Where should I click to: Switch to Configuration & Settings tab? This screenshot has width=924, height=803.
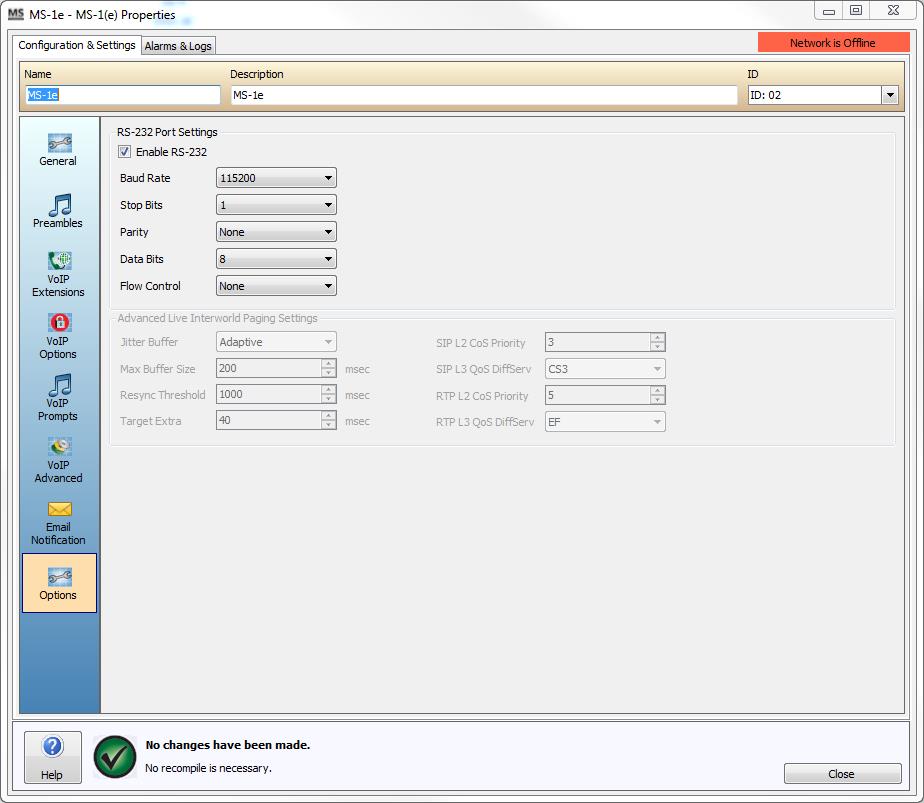click(x=77, y=45)
